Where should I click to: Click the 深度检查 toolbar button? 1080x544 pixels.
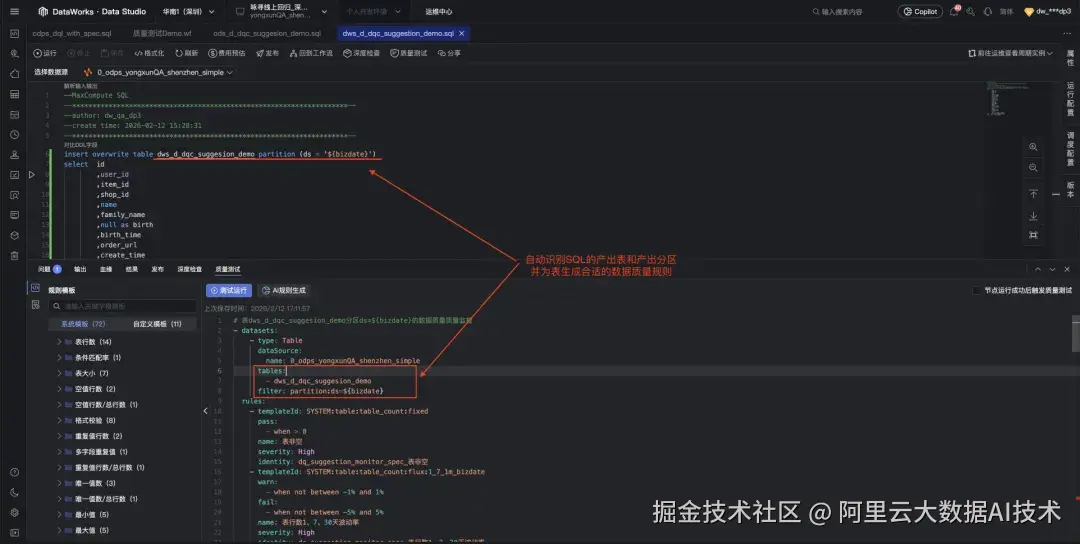tap(362, 53)
